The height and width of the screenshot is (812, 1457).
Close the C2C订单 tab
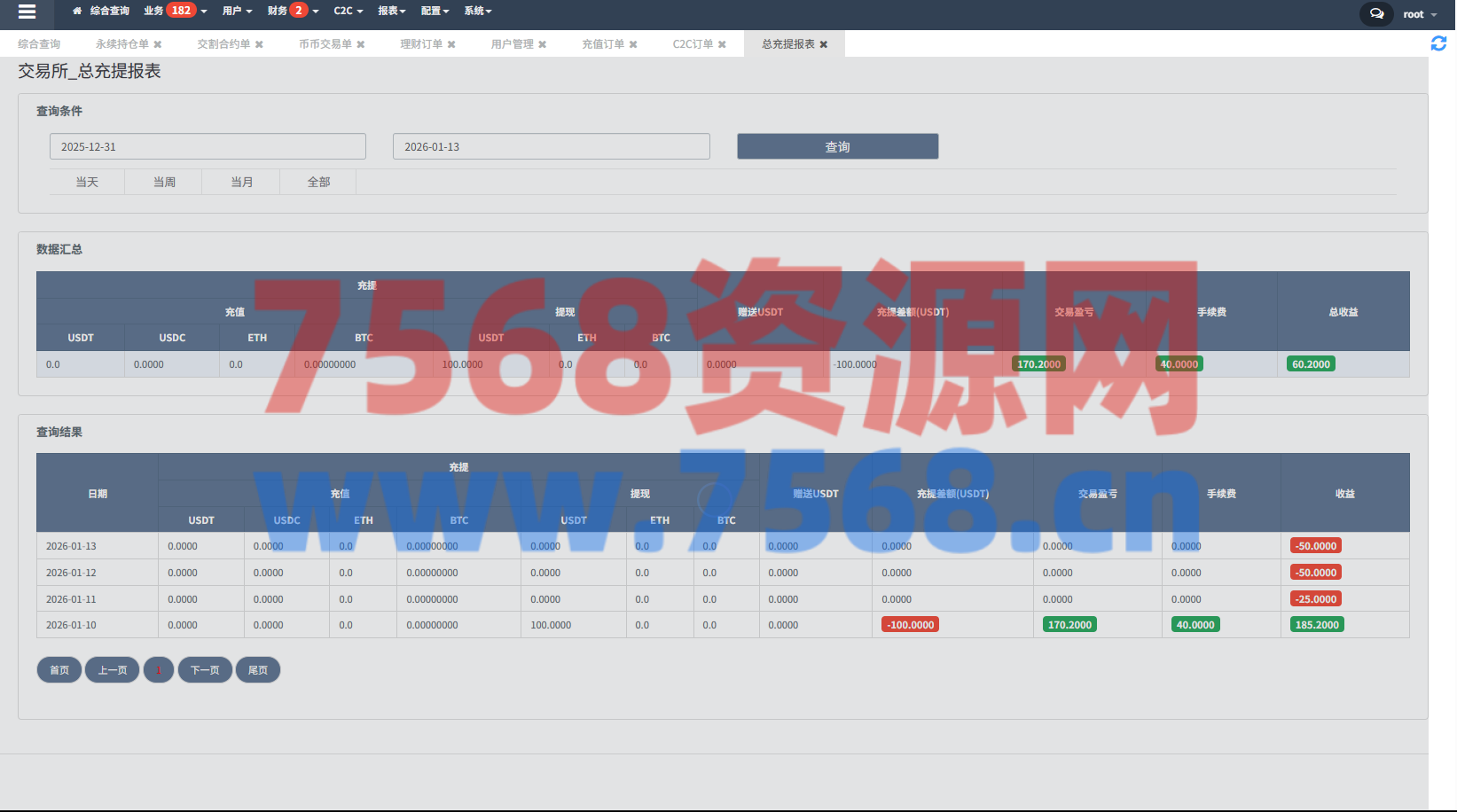pos(722,44)
